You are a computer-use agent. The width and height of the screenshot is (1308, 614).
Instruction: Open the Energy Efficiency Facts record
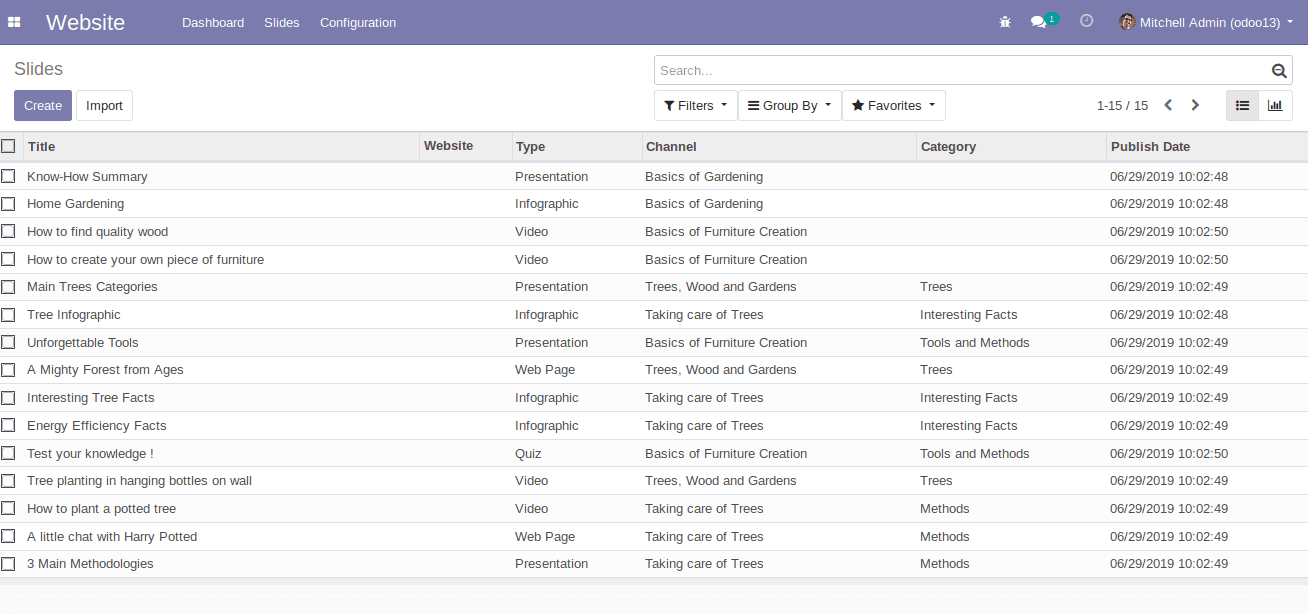97,426
